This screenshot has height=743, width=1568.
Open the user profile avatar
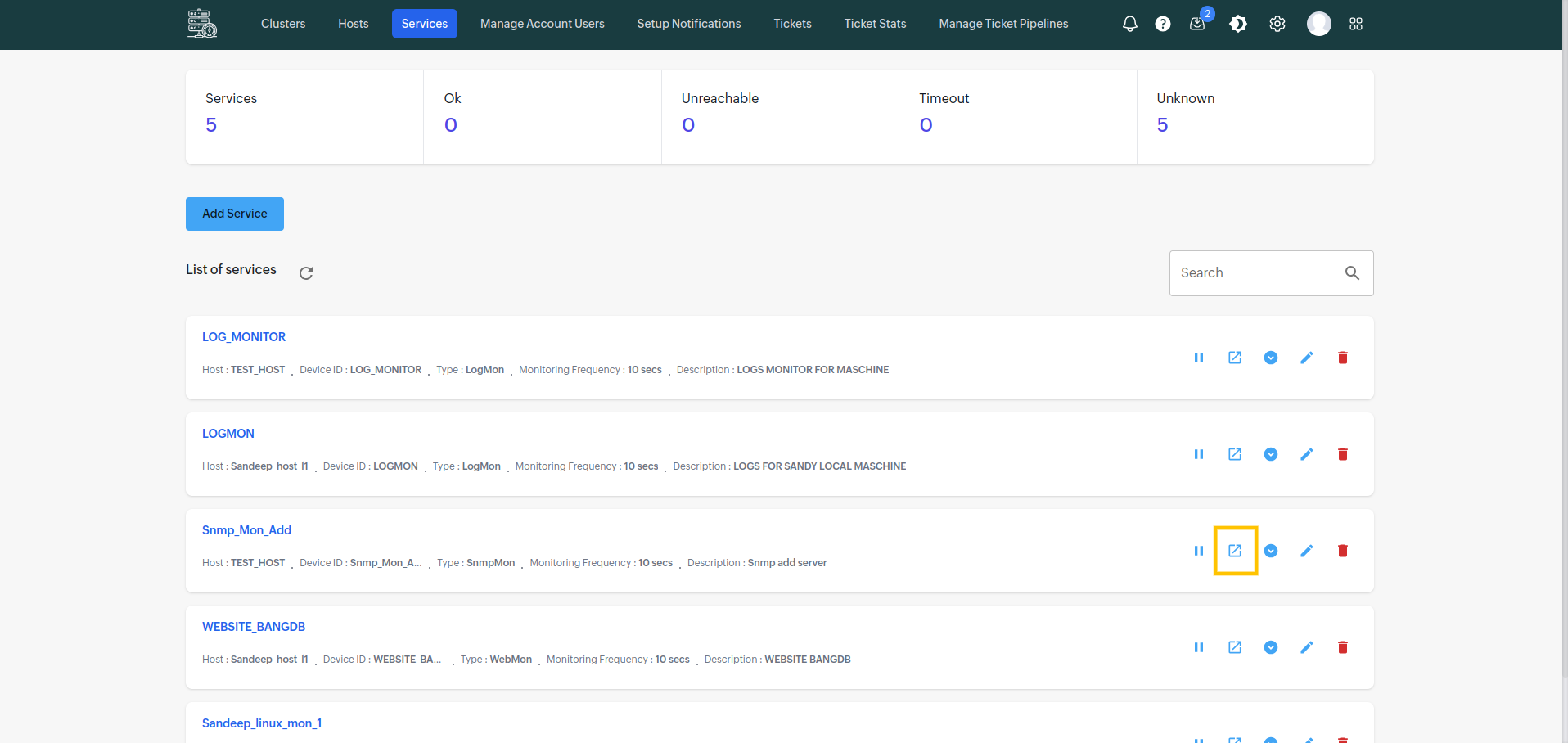[x=1318, y=24]
